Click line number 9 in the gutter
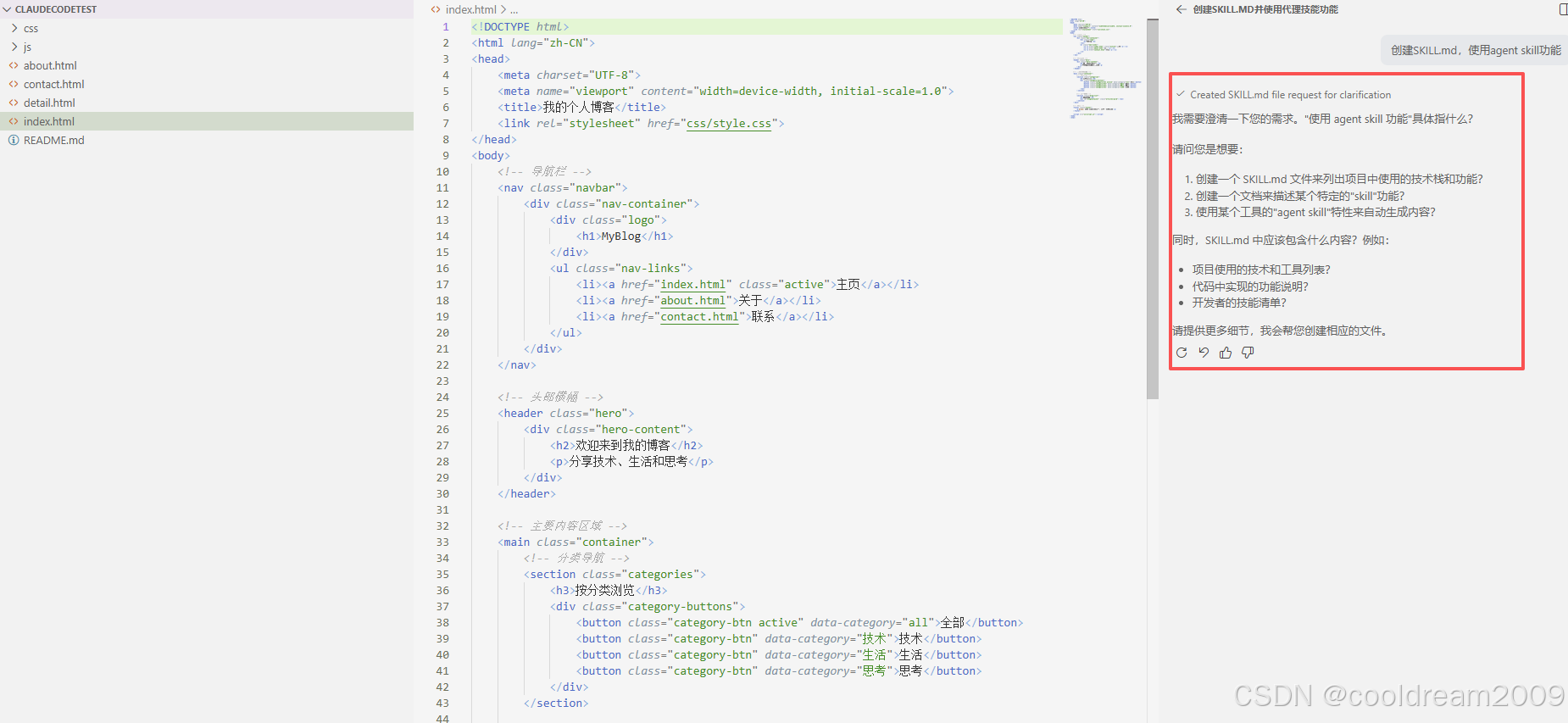Image resolution: width=1568 pixels, height=723 pixels. tap(446, 156)
